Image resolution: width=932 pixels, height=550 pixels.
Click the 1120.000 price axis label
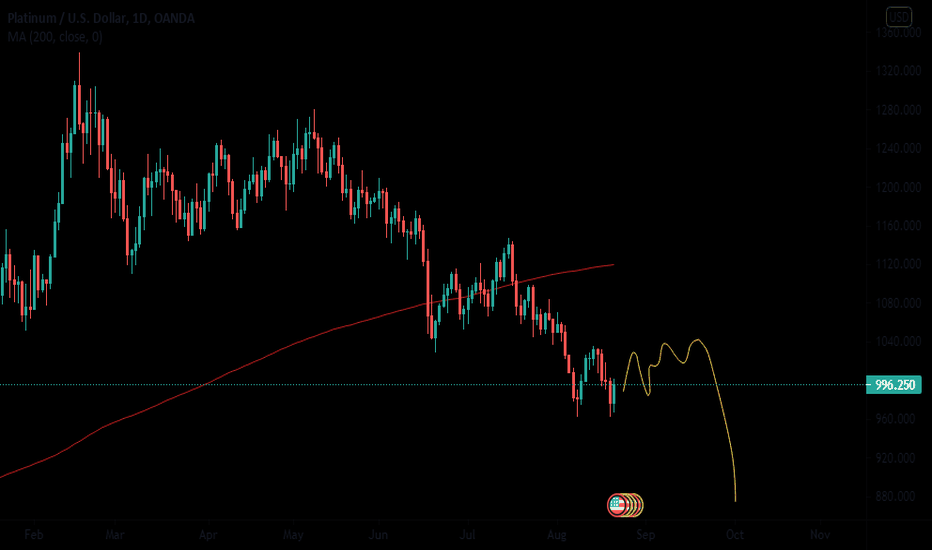(898, 264)
